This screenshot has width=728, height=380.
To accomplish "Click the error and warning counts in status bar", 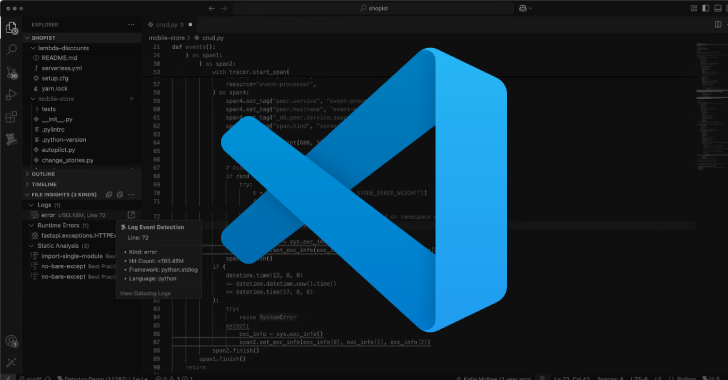I will 174,378.
